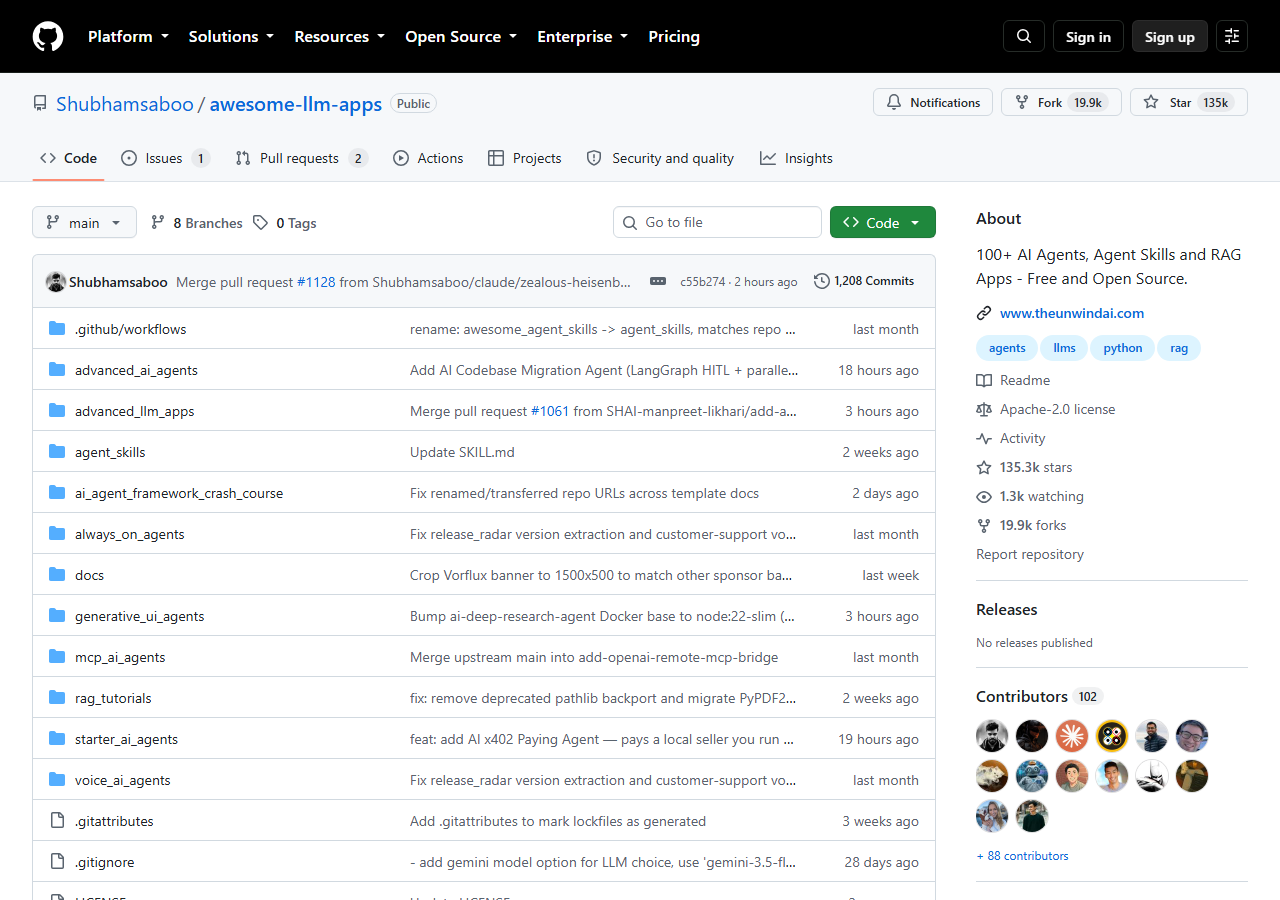Open the awesome-llm-apps repository name link

coord(296,104)
